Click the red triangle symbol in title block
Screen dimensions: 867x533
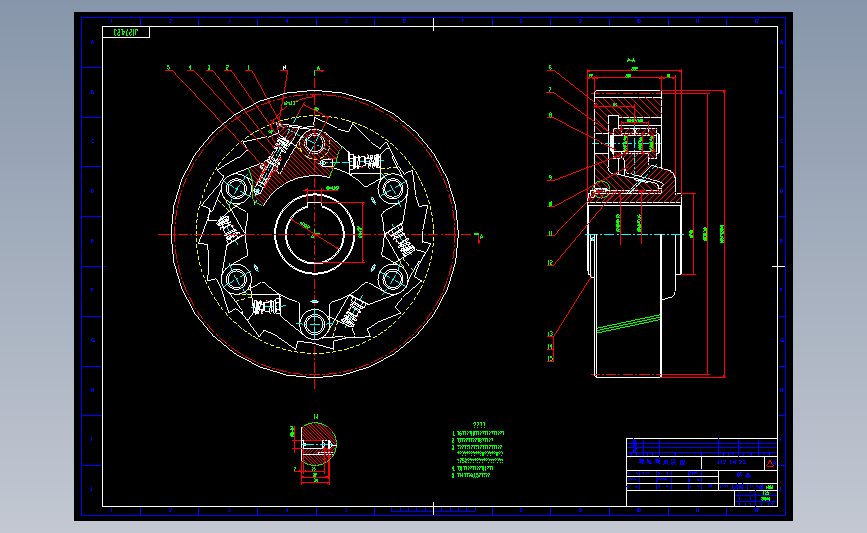click(x=770, y=463)
